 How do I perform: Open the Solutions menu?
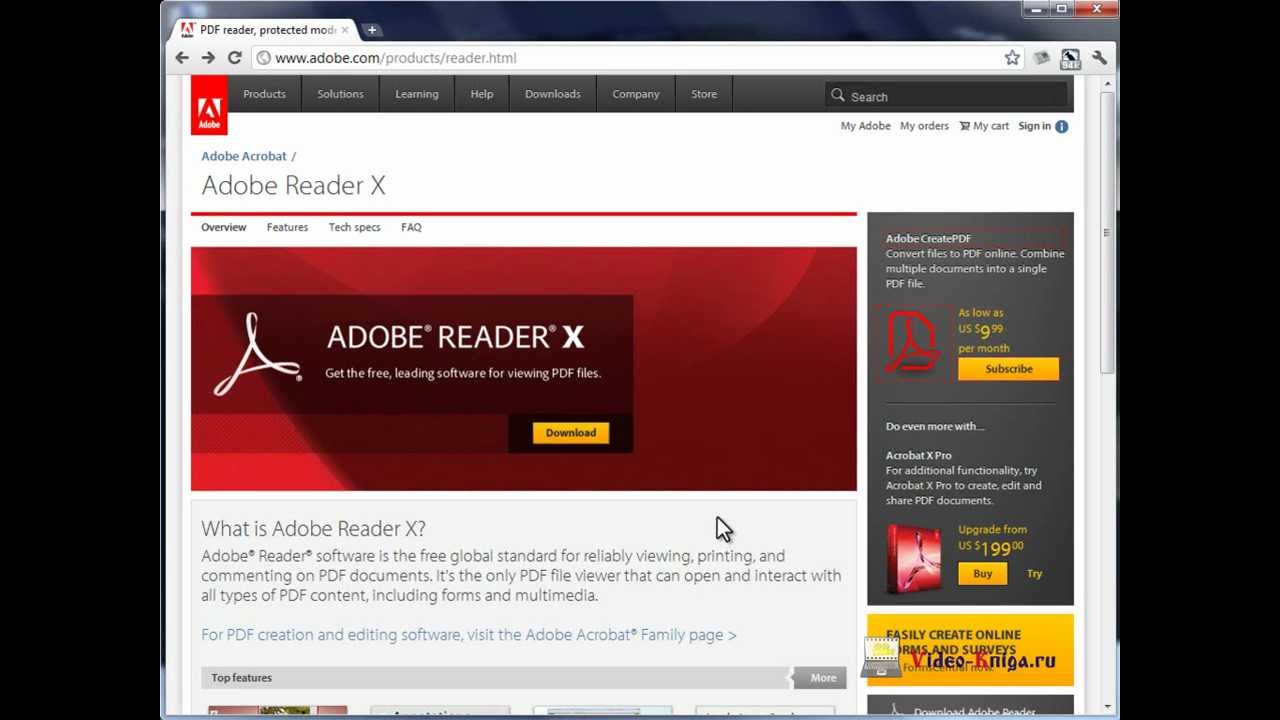pyautogui.click(x=340, y=94)
